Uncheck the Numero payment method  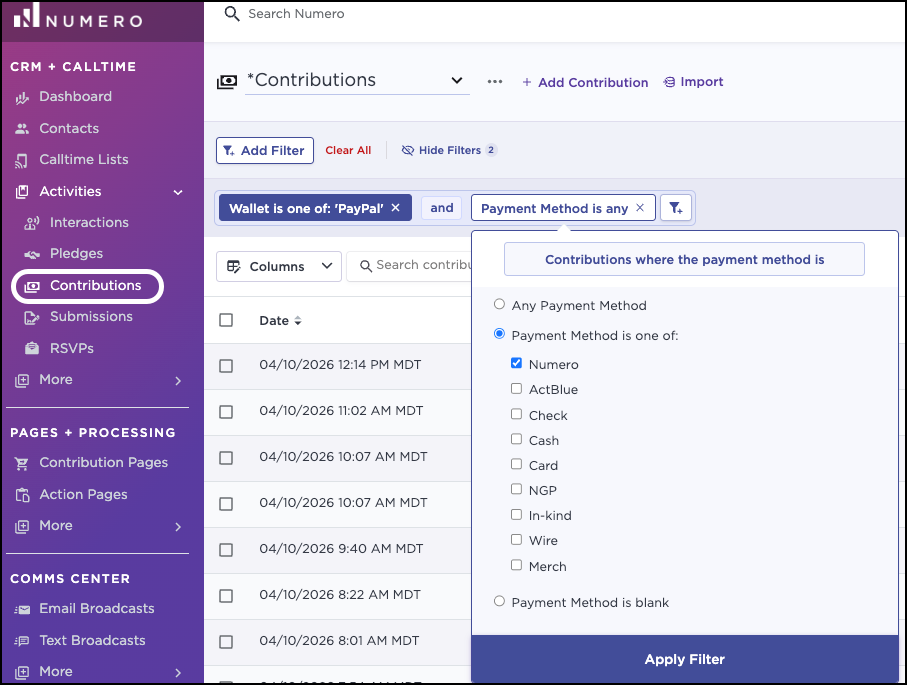(x=517, y=363)
